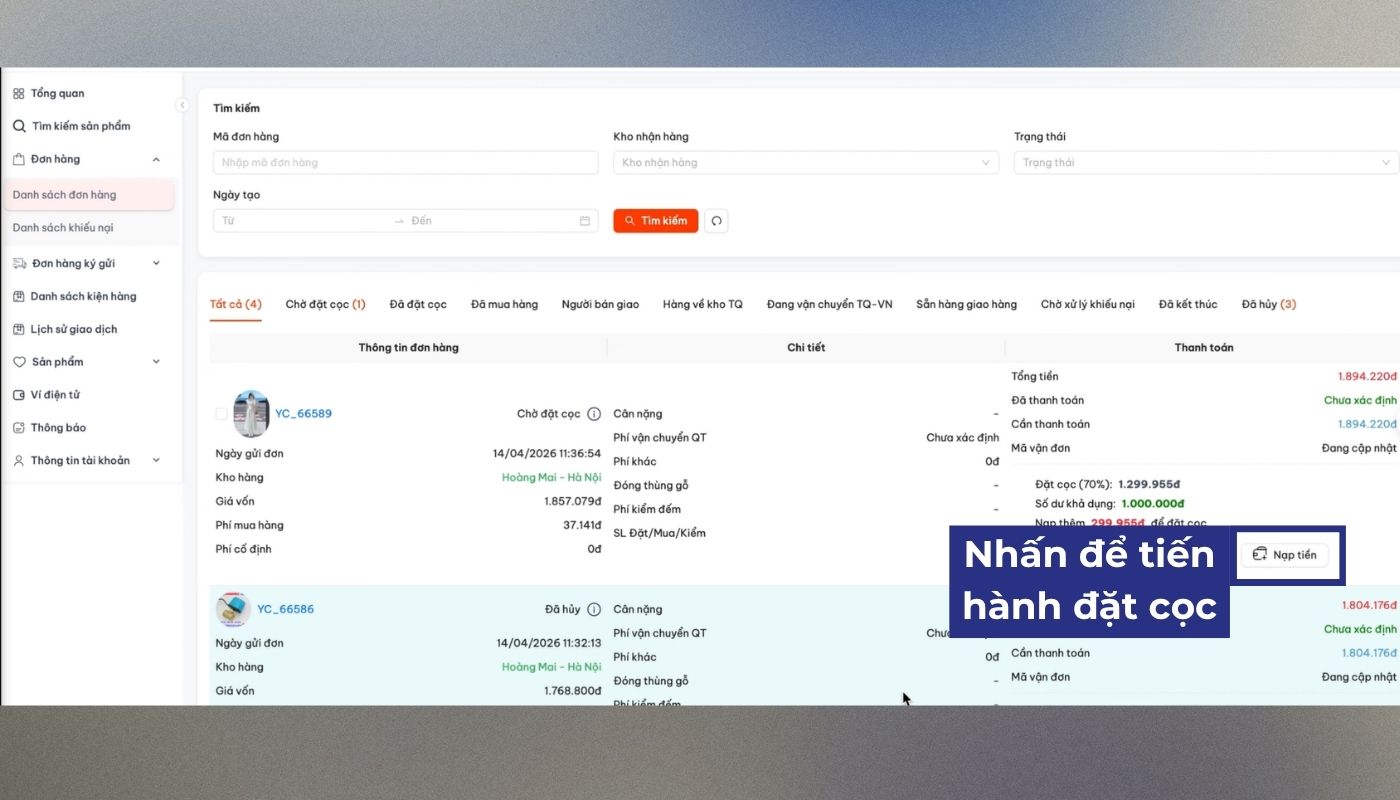The image size is (1400, 800).
Task: Click the calendar icon in Ngày tạo field
Action: pyautogui.click(x=585, y=220)
